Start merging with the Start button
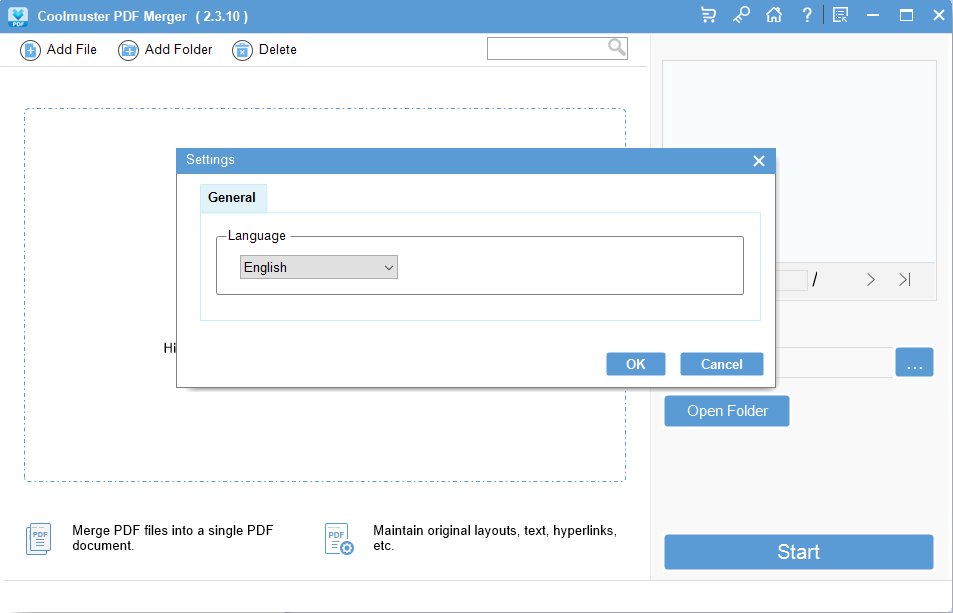Viewport: 953px width, 613px height. (799, 552)
